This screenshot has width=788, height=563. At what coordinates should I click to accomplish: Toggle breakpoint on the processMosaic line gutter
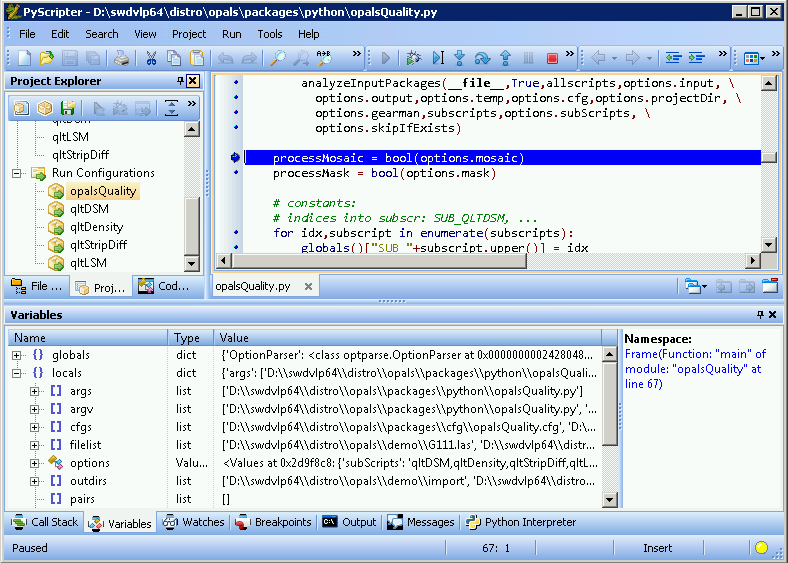[235, 158]
